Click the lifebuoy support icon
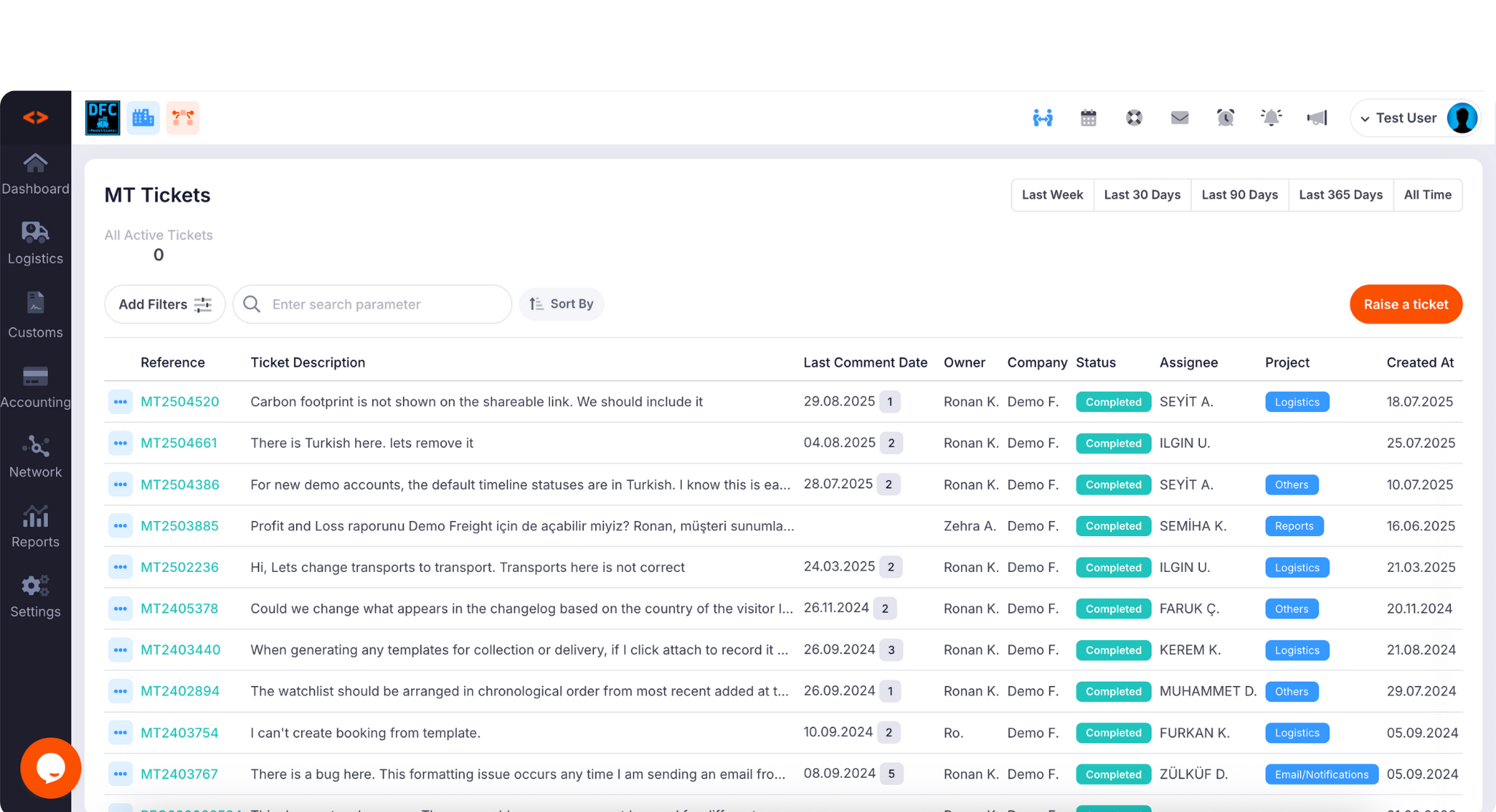 (x=1134, y=118)
